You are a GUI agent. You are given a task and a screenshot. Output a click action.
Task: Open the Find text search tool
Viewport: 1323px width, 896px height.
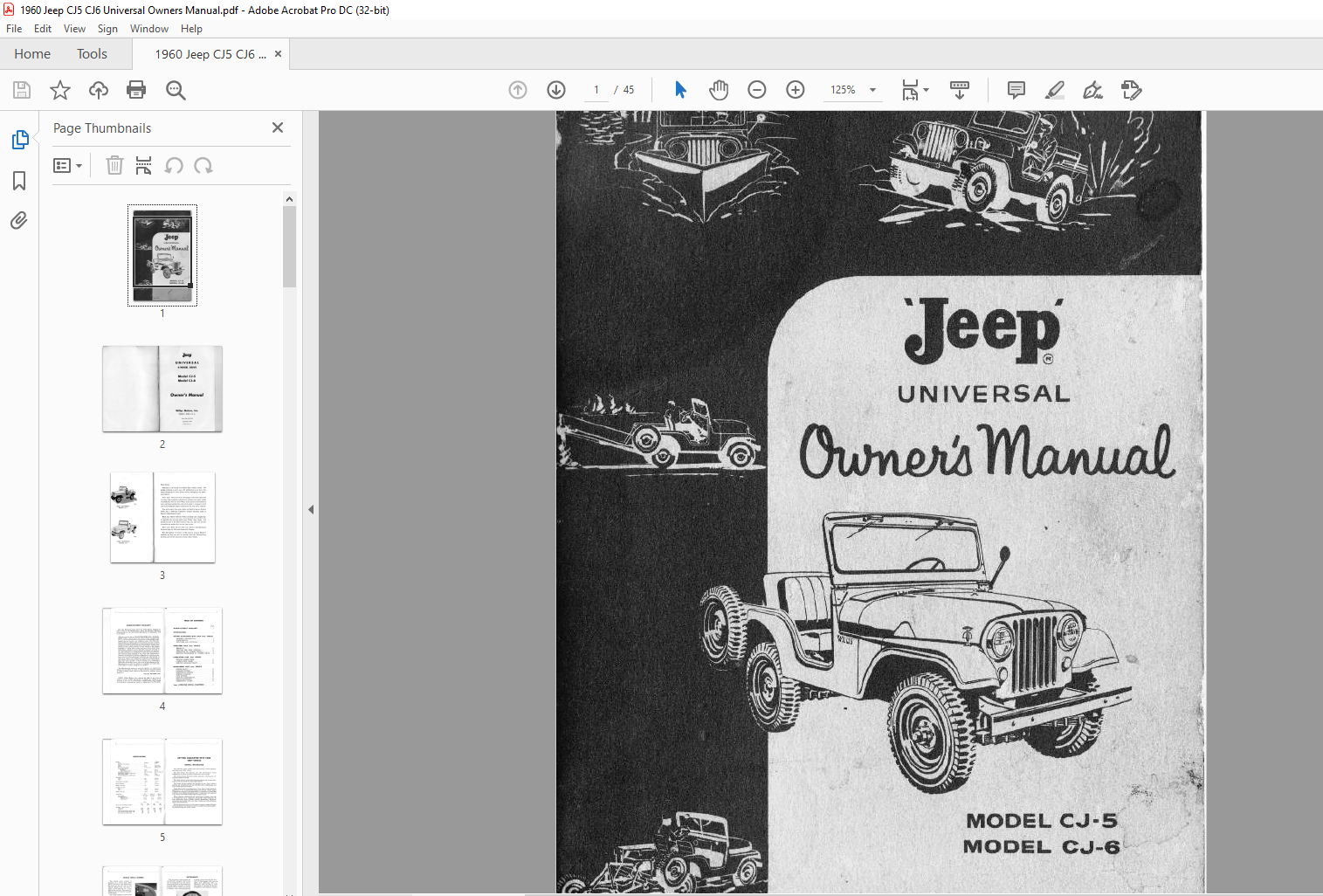[176, 90]
